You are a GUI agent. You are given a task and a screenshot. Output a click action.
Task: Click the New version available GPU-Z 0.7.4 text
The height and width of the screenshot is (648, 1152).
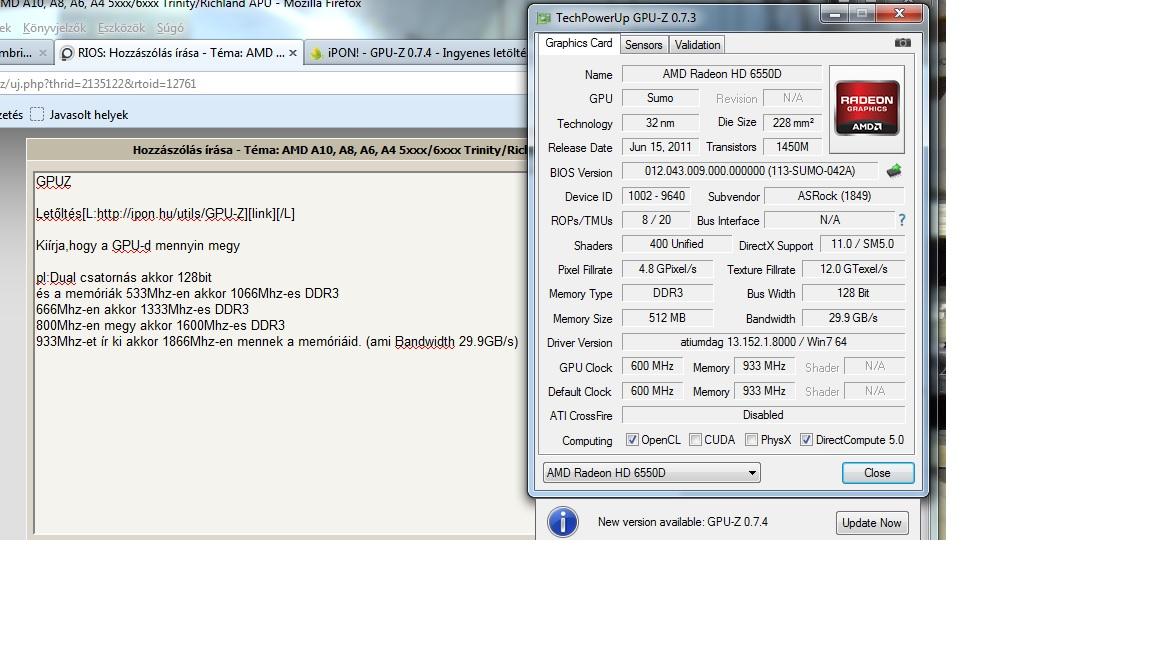(683, 522)
